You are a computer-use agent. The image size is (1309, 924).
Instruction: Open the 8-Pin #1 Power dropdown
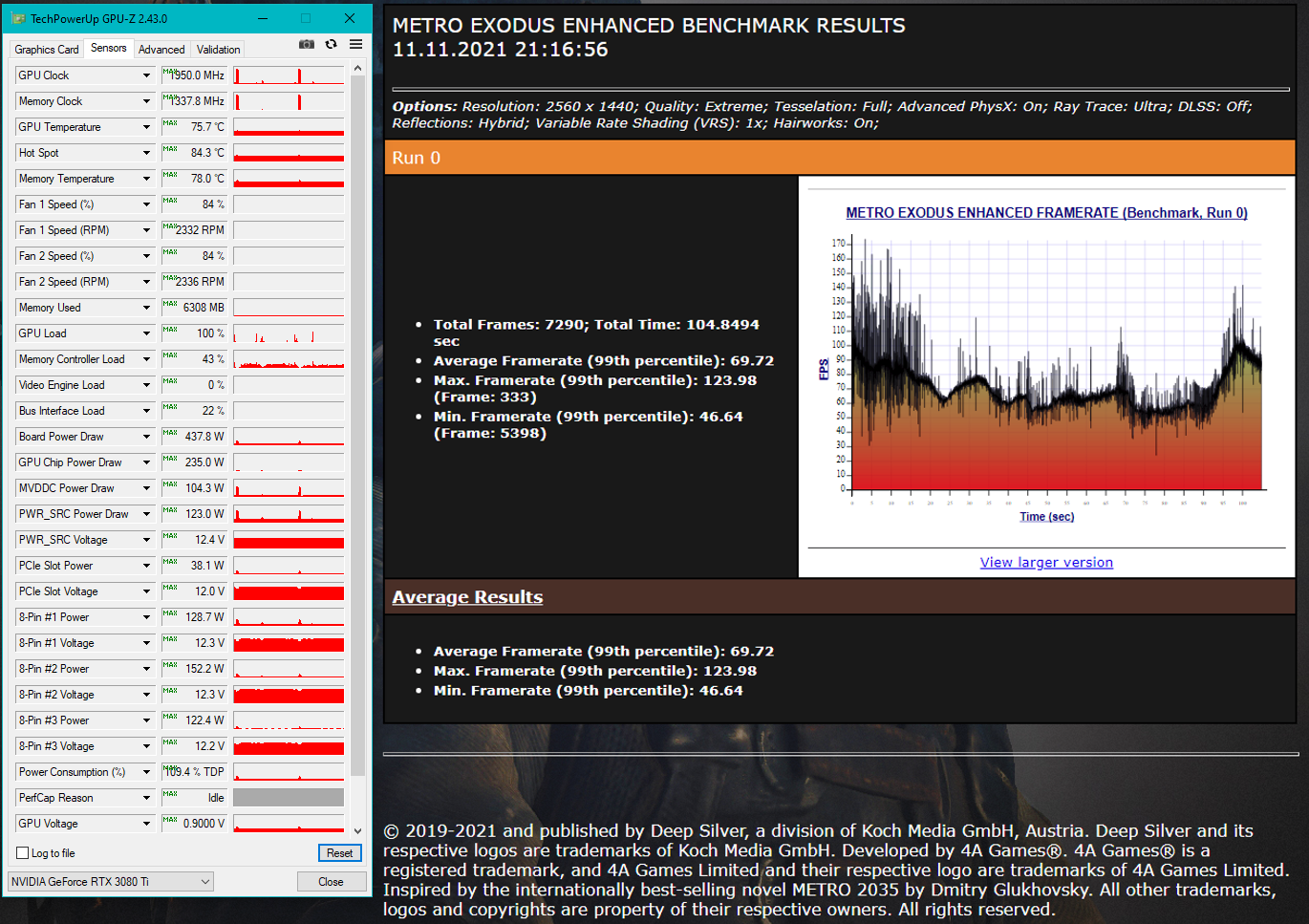tap(146, 617)
